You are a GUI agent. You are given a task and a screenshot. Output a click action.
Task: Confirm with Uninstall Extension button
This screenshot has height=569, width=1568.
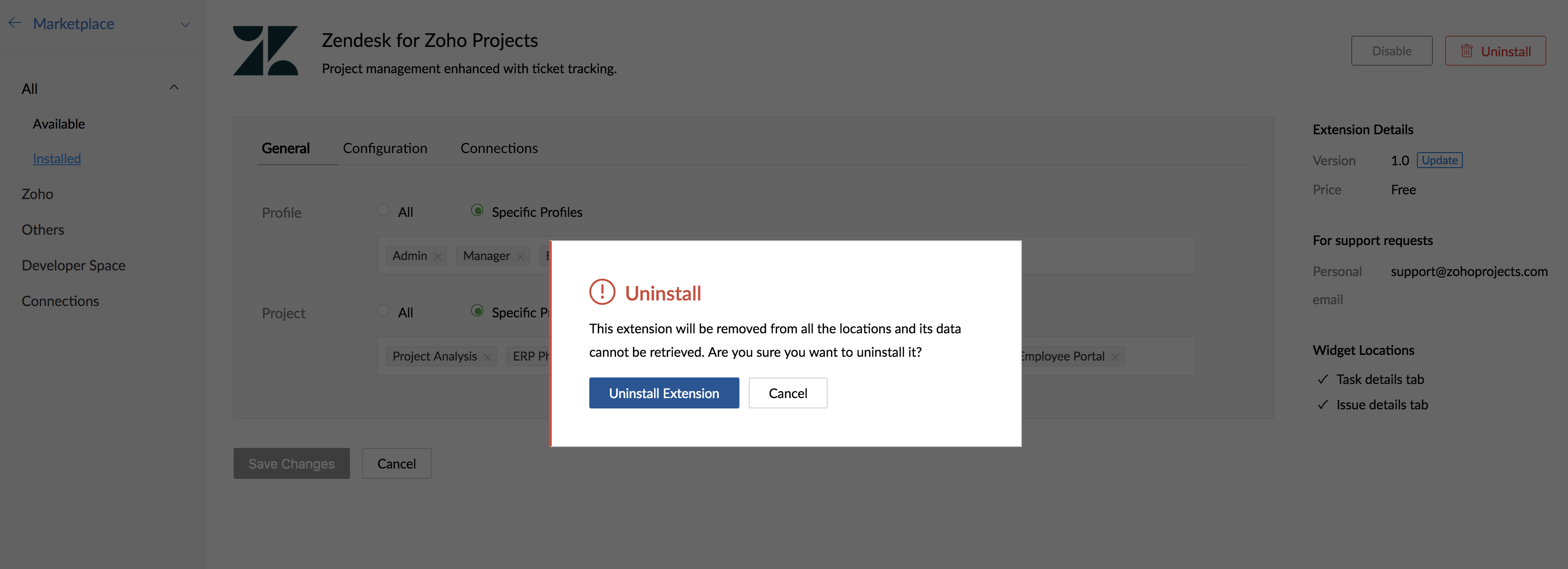pyautogui.click(x=663, y=393)
